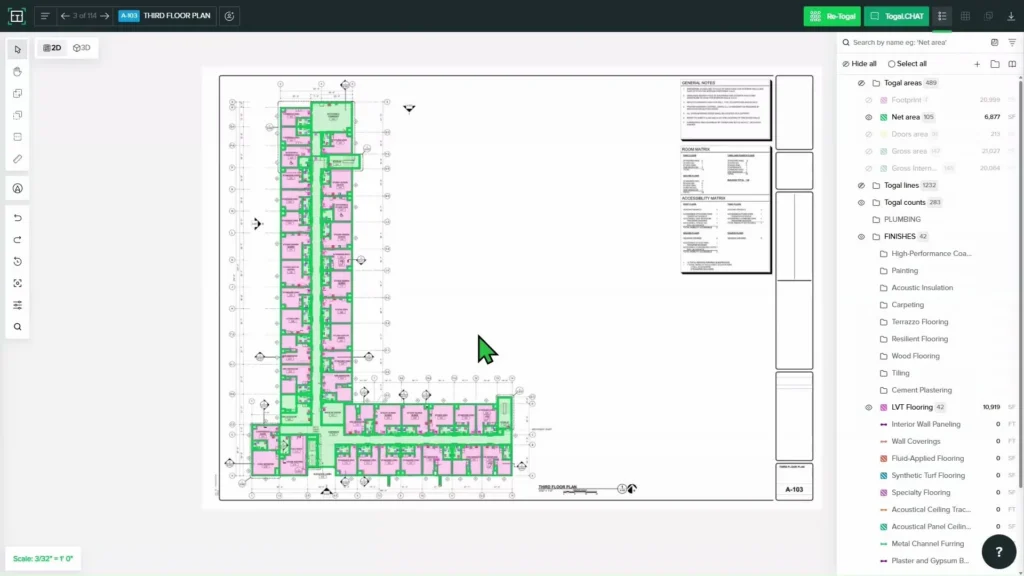This screenshot has height=576, width=1024.
Task: Click Hide all in panel
Action: point(859,64)
